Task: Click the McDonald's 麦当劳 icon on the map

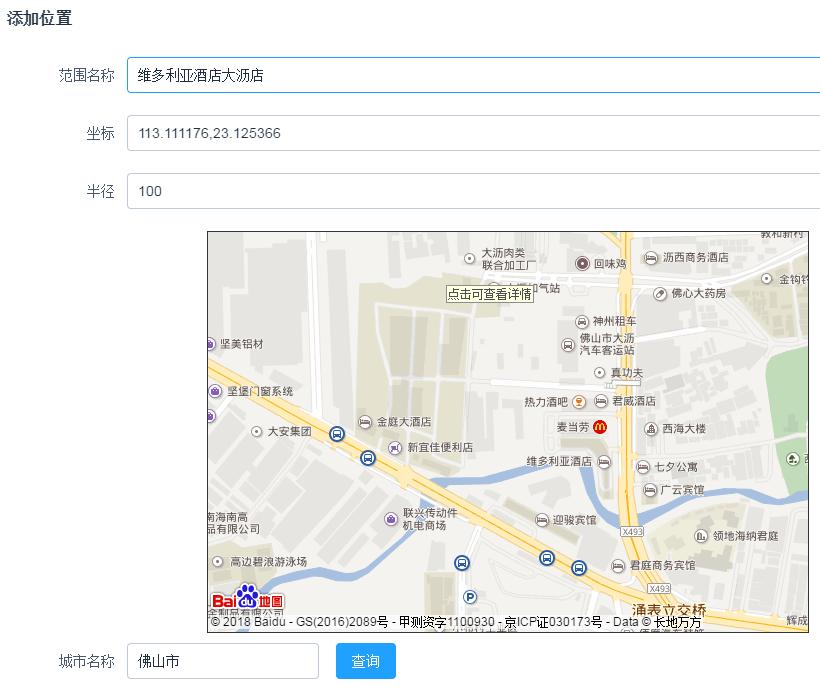Action: tap(600, 426)
